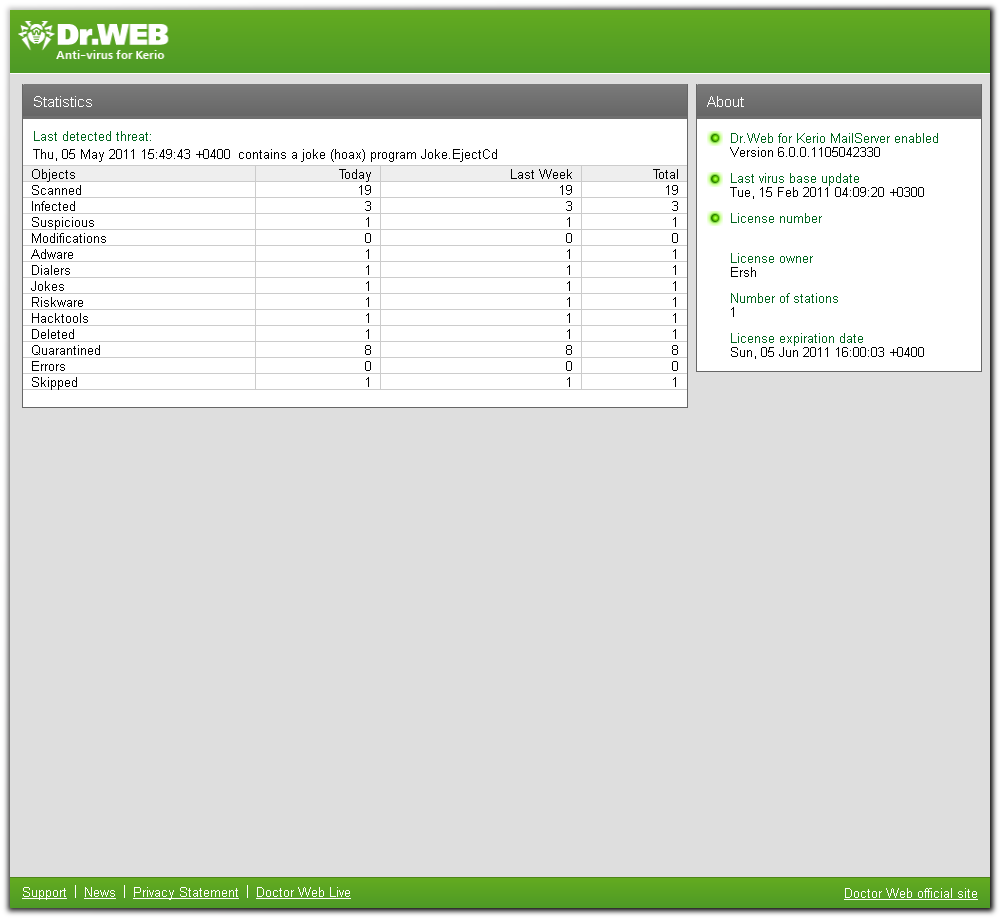Viewport: 1000px width, 918px height.
Task: Open the Privacy Statement link
Action: (186, 892)
